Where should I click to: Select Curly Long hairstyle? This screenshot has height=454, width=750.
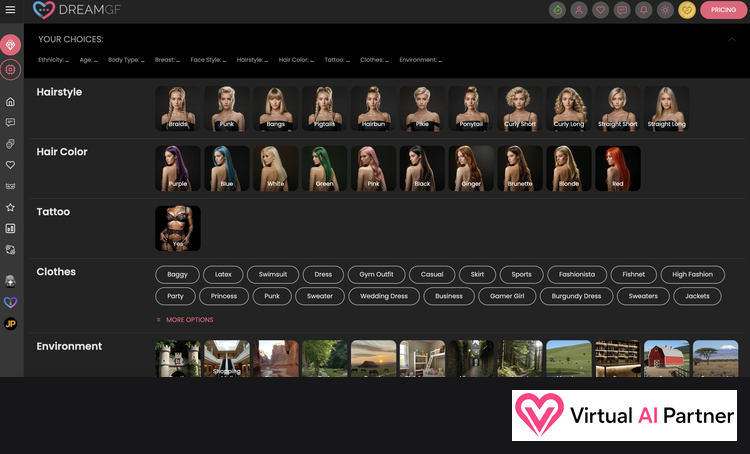(569, 109)
